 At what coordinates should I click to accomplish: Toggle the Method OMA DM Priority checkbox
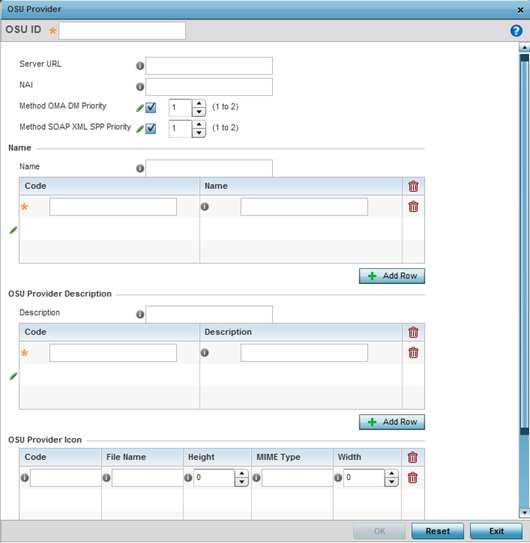click(x=151, y=108)
